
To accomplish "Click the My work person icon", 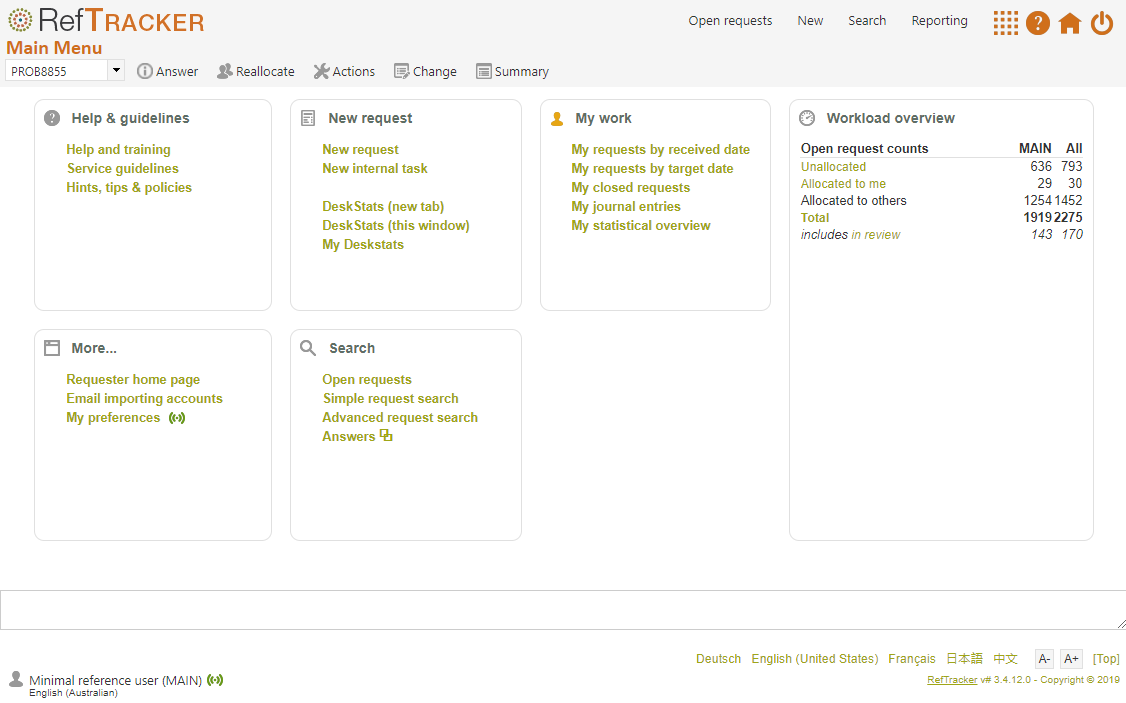I will click(557, 119).
